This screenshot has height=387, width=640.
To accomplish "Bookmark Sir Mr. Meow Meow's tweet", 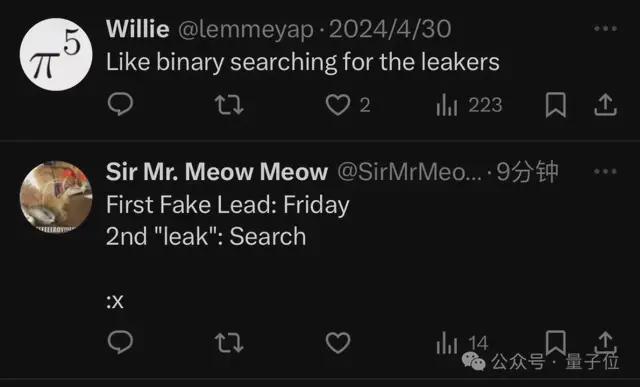I will (x=556, y=342).
